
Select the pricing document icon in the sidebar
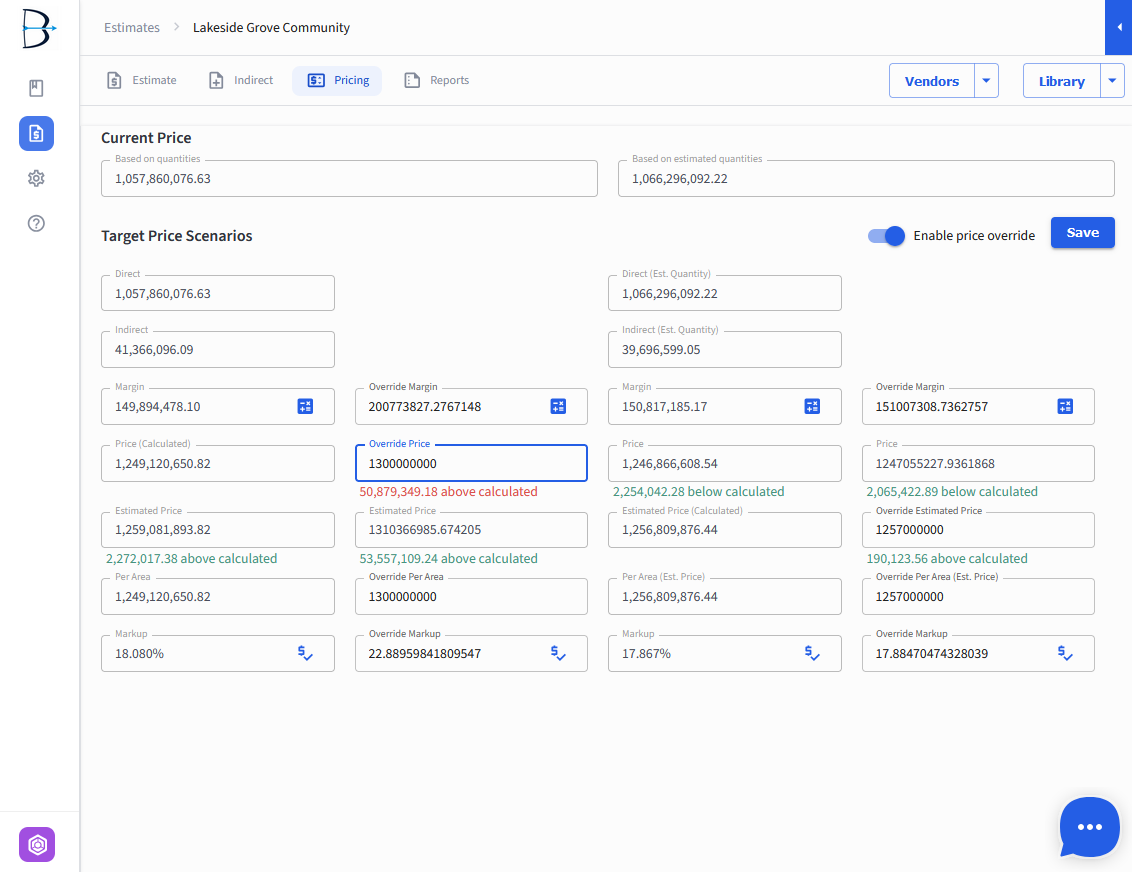36,133
